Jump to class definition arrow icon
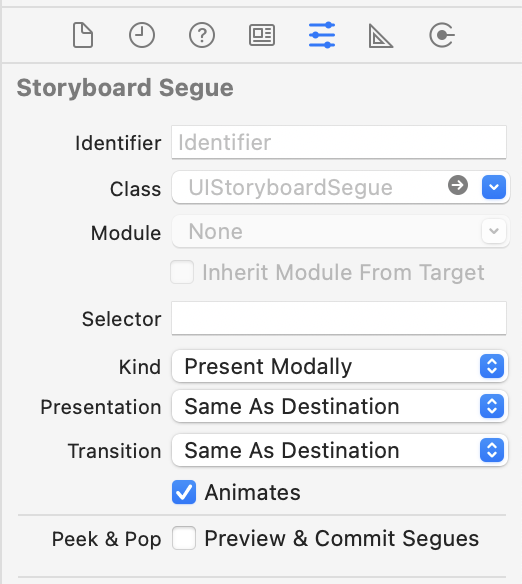This screenshot has height=584, width=522. pyautogui.click(x=458, y=185)
